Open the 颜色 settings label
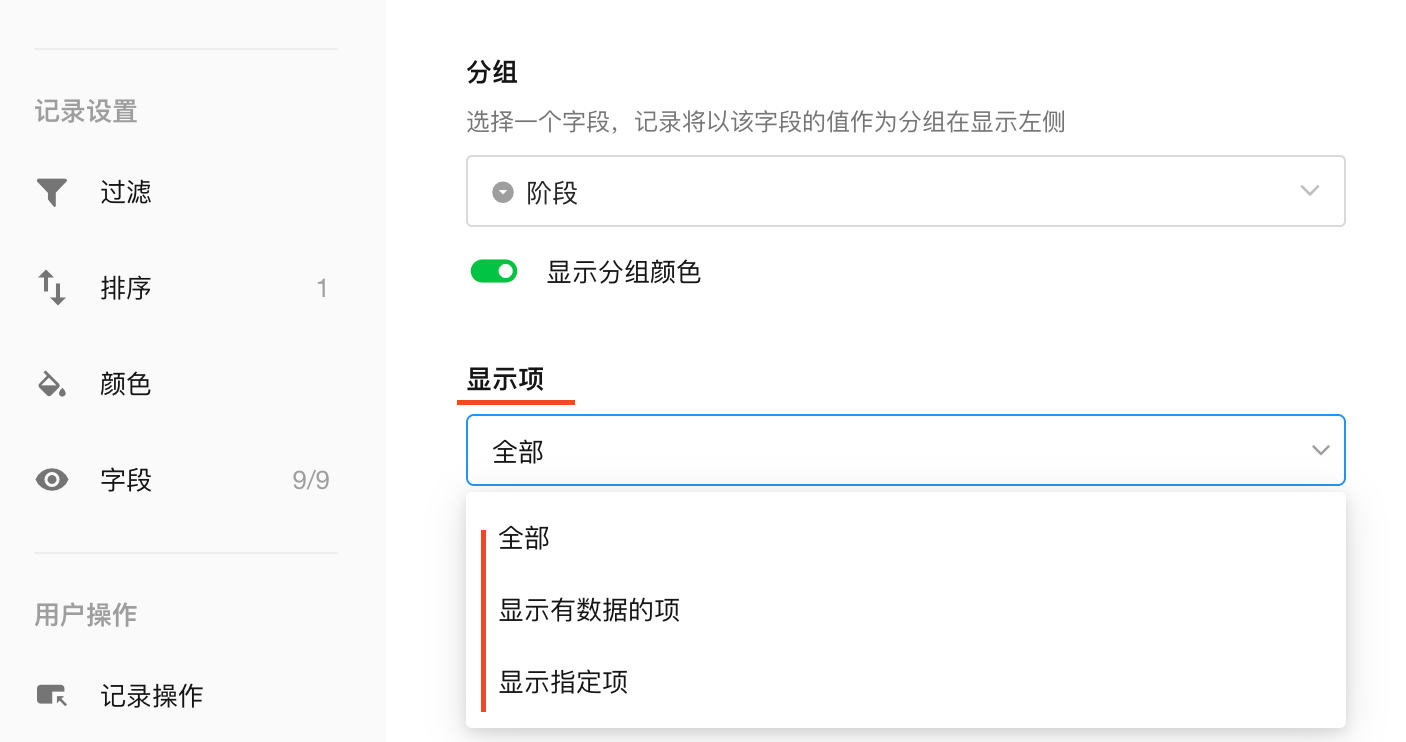This screenshot has width=1406, height=742. [x=126, y=384]
